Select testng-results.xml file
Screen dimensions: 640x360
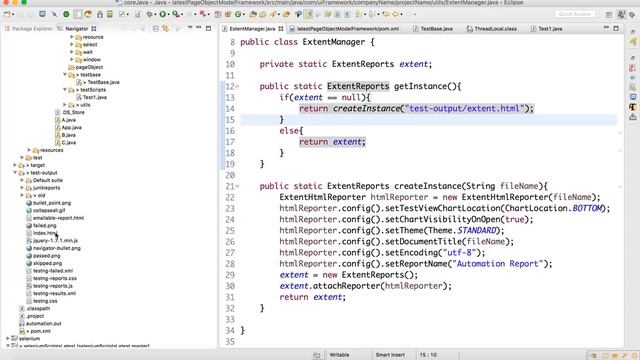54,293
